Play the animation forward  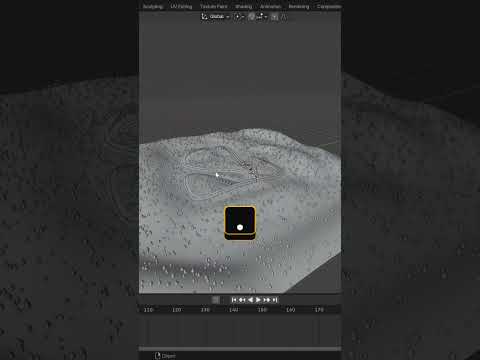[258, 300]
